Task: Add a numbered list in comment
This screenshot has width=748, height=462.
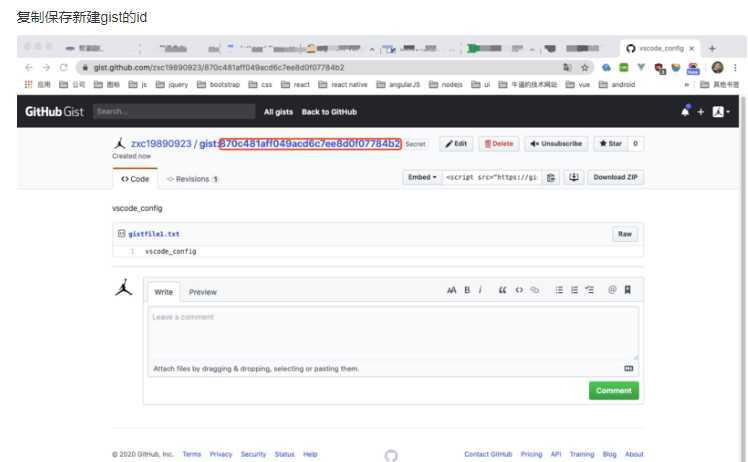Action: pyautogui.click(x=574, y=290)
